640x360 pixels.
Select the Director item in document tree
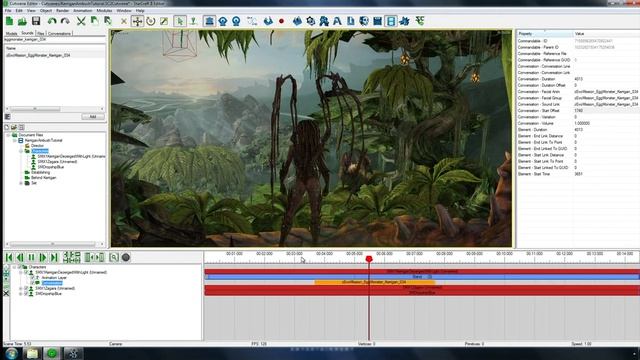click(37, 145)
